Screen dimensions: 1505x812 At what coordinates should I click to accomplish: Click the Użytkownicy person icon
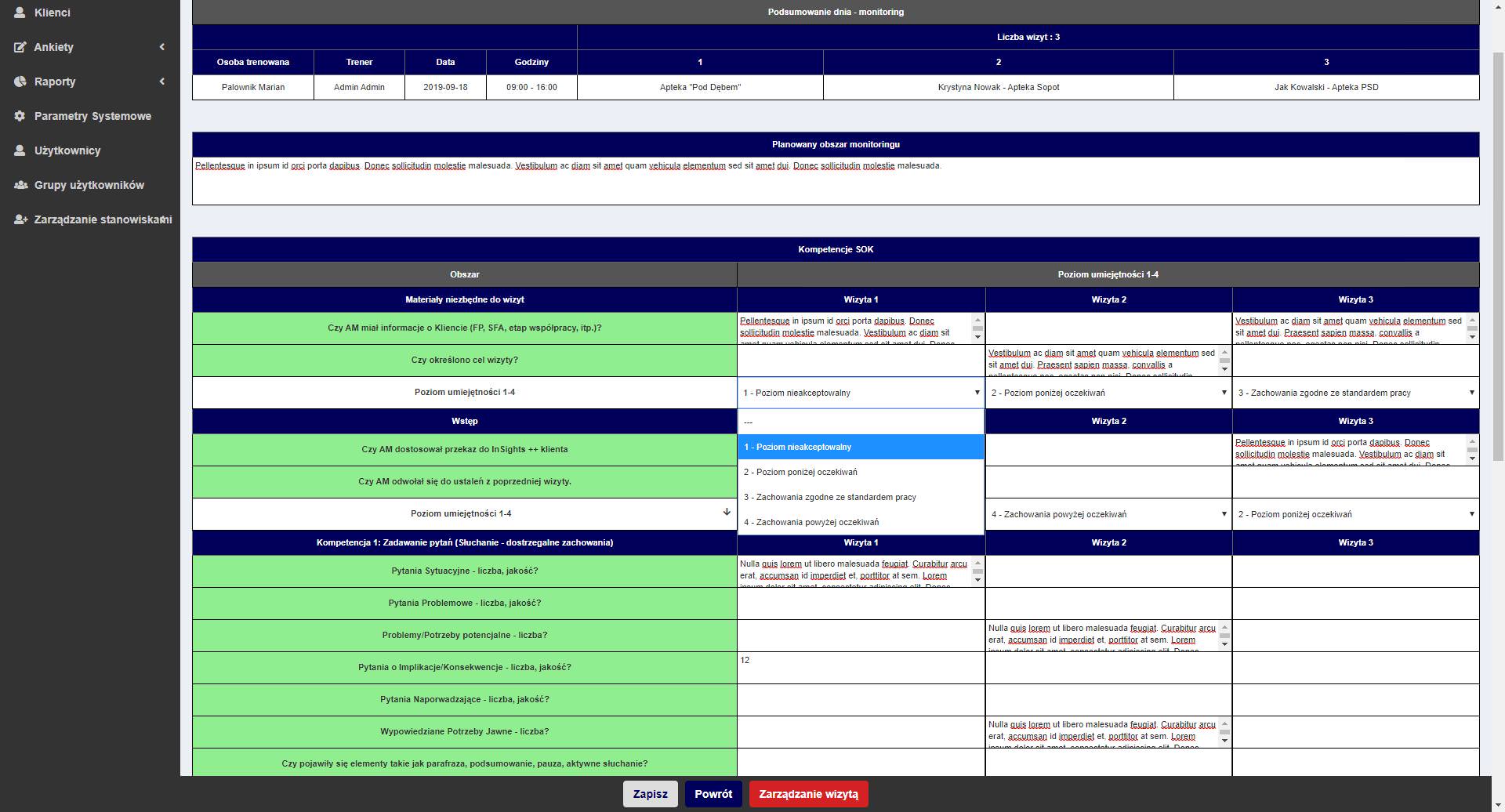click(x=20, y=150)
